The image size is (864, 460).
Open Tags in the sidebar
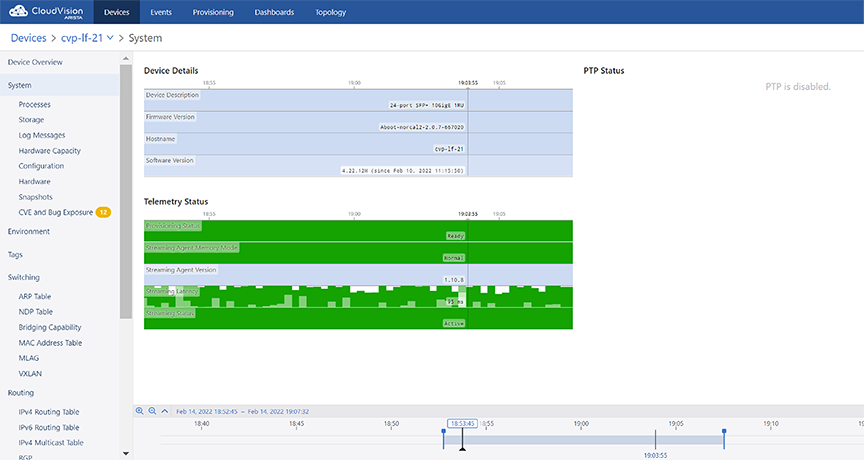coord(15,255)
